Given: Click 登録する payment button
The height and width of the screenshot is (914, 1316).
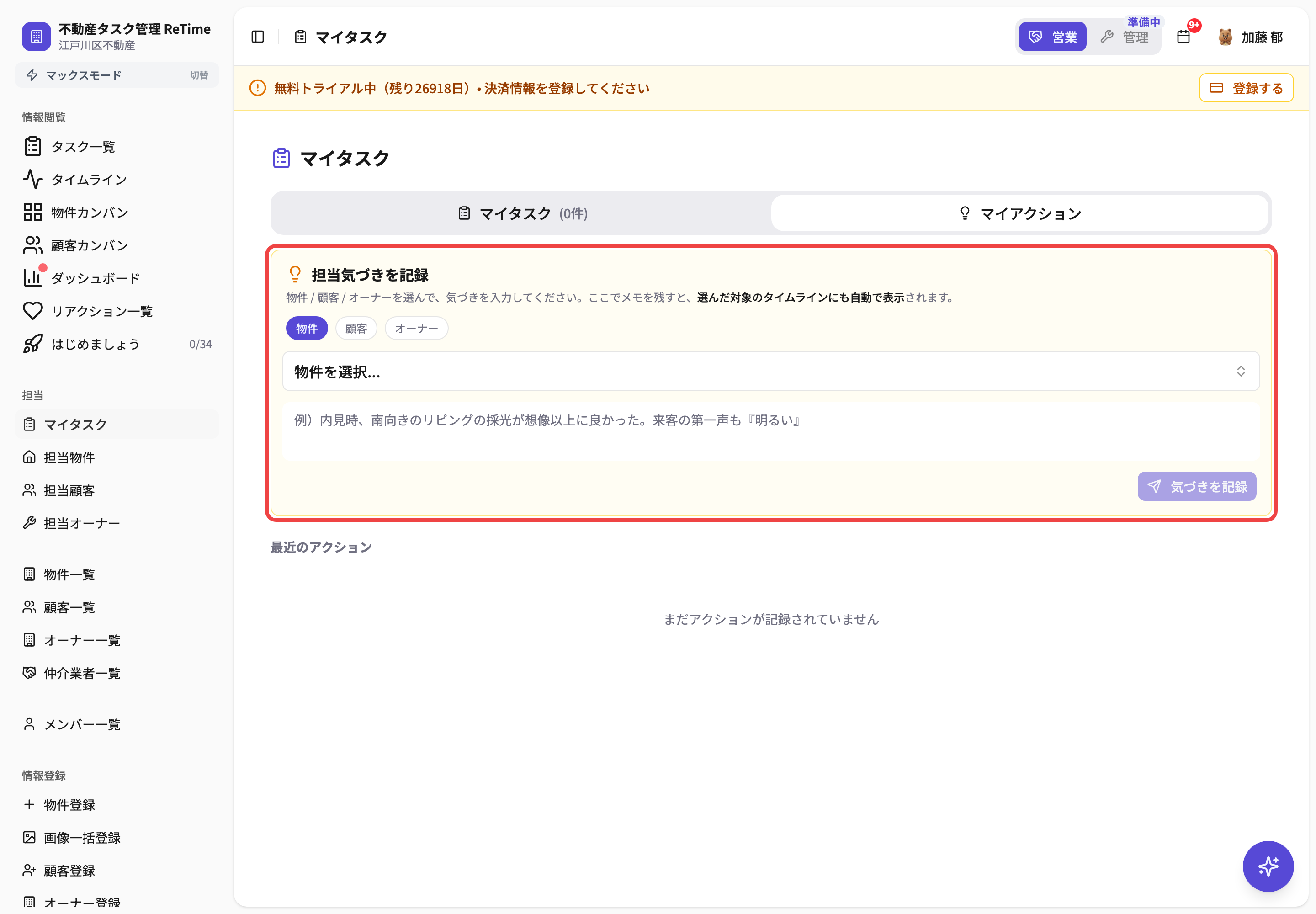Looking at the screenshot, I should pos(1246,88).
